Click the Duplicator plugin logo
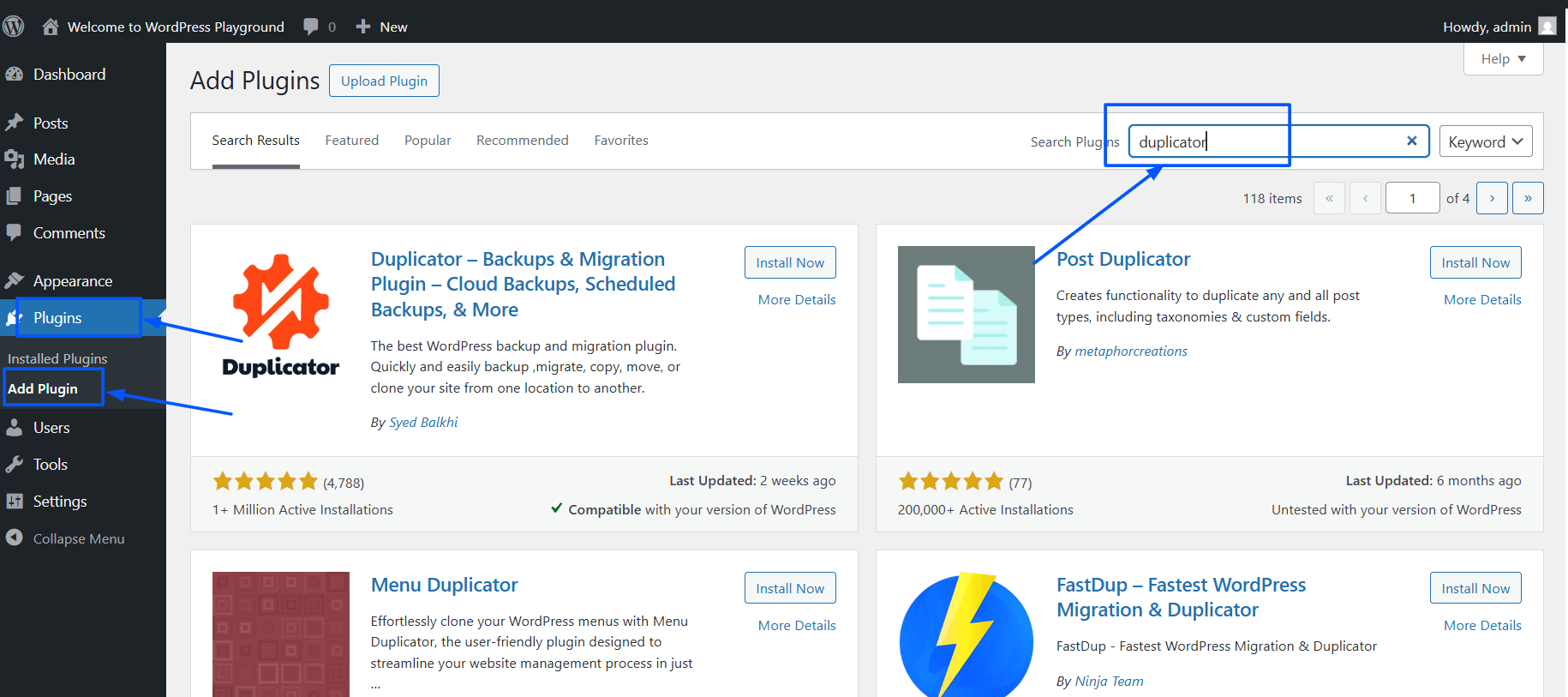The height and width of the screenshot is (697, 1568). pos(281,315)
